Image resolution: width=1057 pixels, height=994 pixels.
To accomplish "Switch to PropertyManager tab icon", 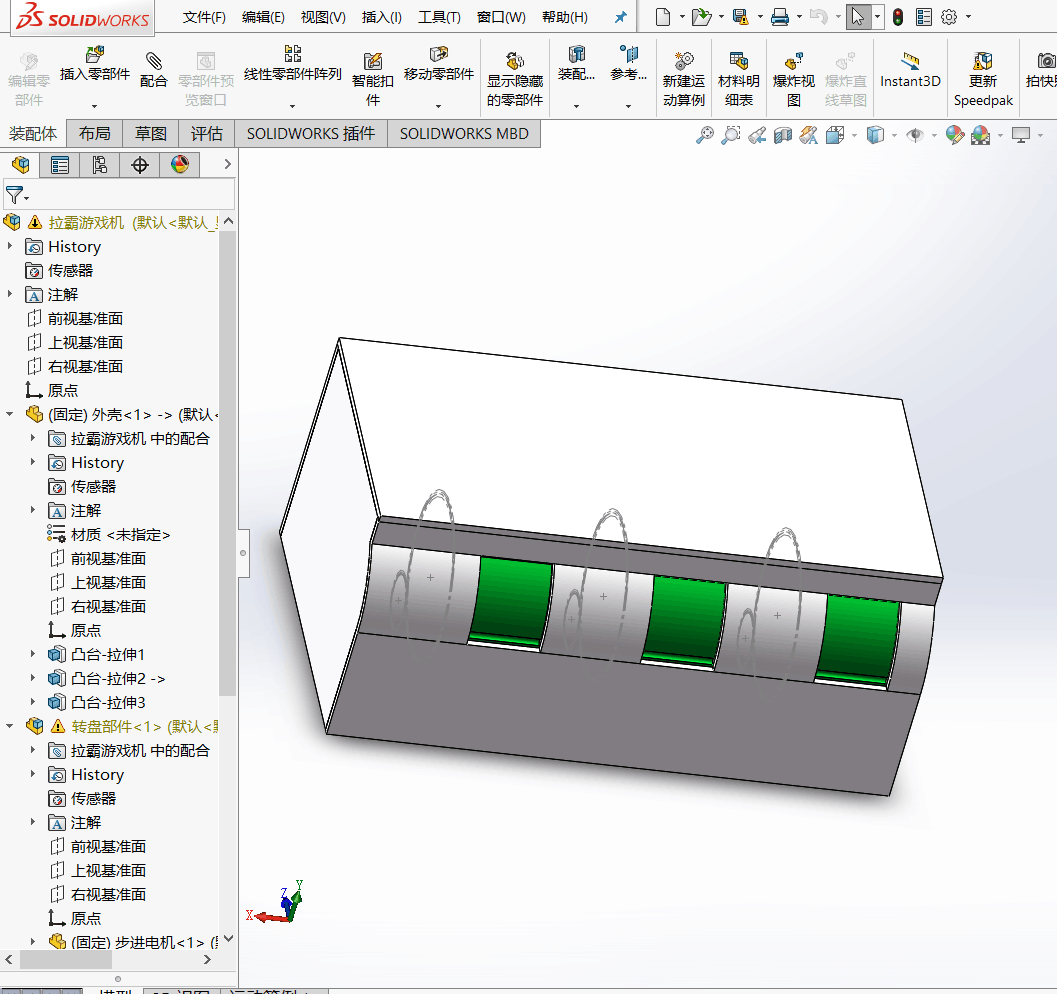I will click(60, 164).
